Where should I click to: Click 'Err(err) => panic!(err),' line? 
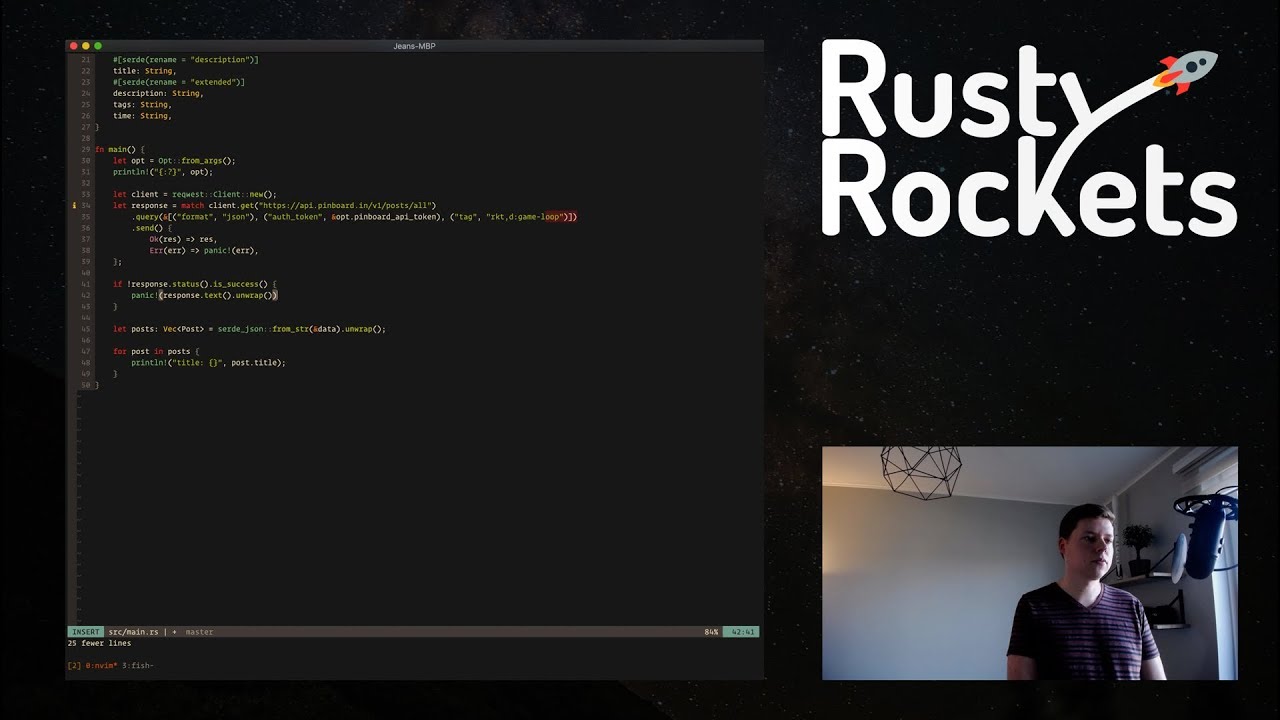pyautogui.click(x=204, y=250)
